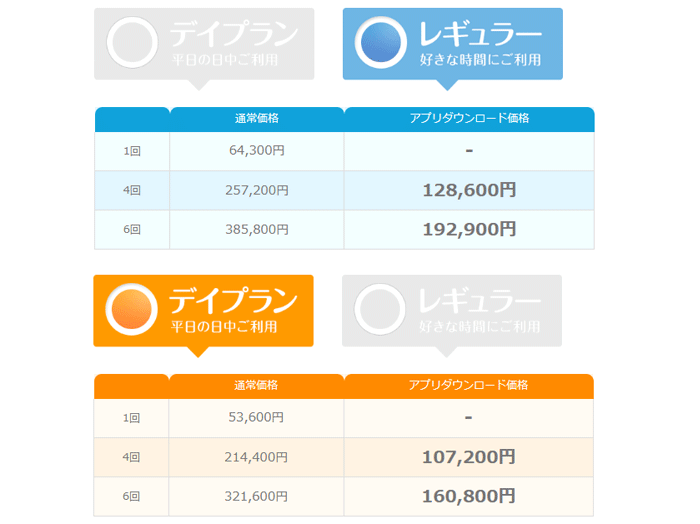
Task: Click the orange アプリダウンロード価格 column header
Action: 469,386
